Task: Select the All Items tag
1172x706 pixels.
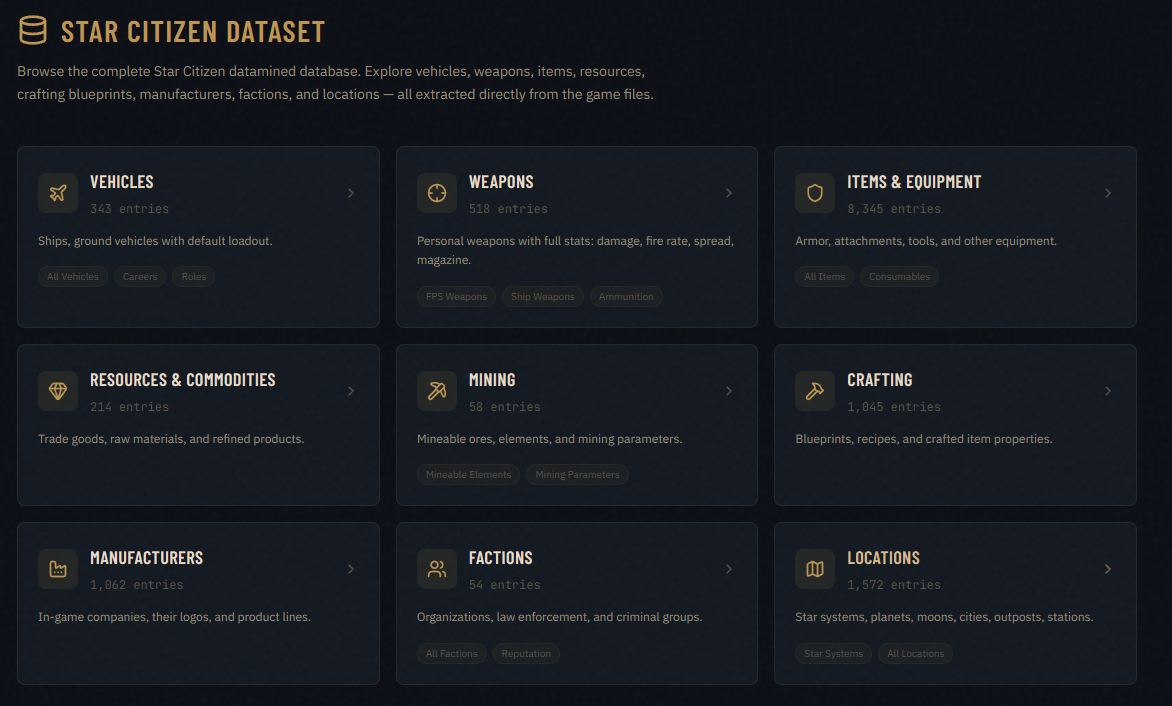Action: tap(824, 276)
